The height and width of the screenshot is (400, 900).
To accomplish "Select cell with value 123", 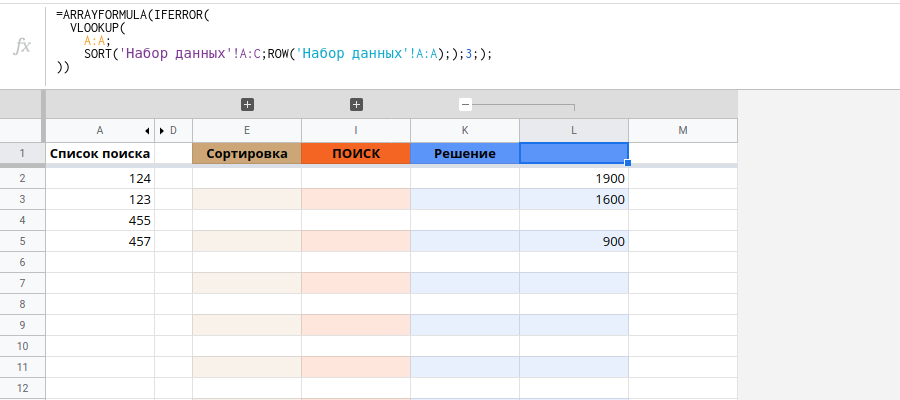I will coord(100,199).
